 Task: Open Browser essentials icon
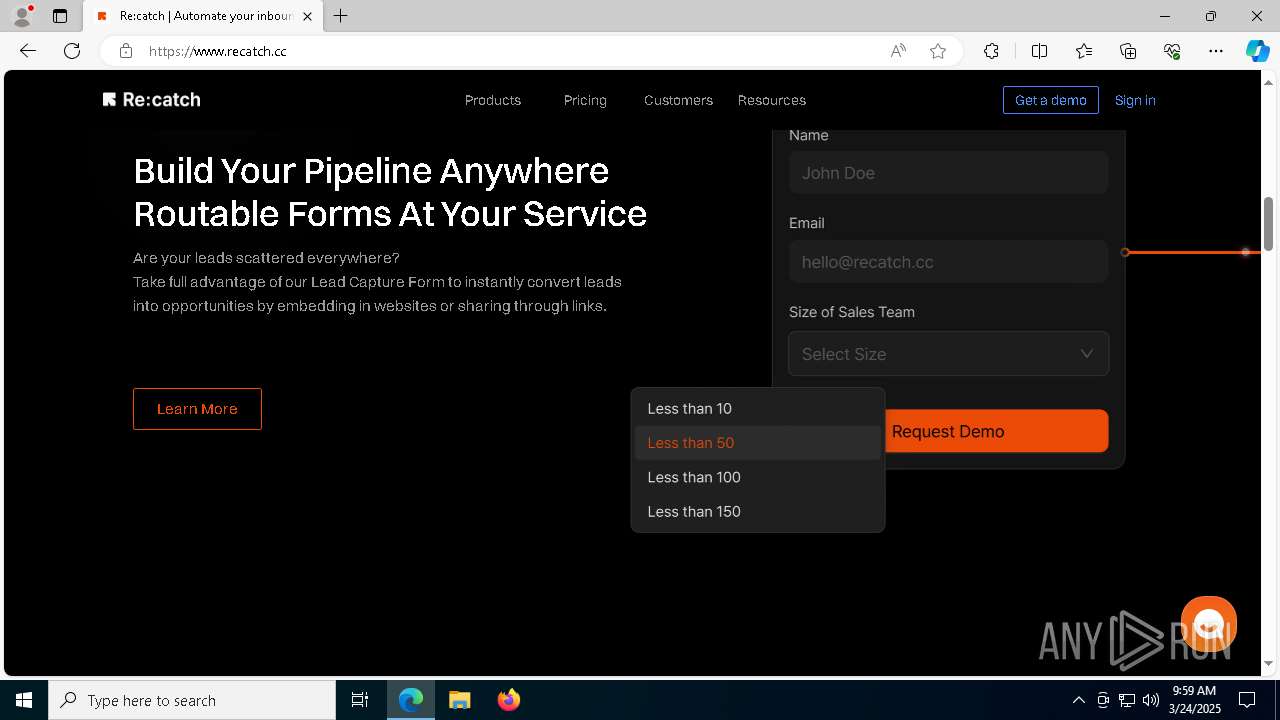[x=1172, y=51]
